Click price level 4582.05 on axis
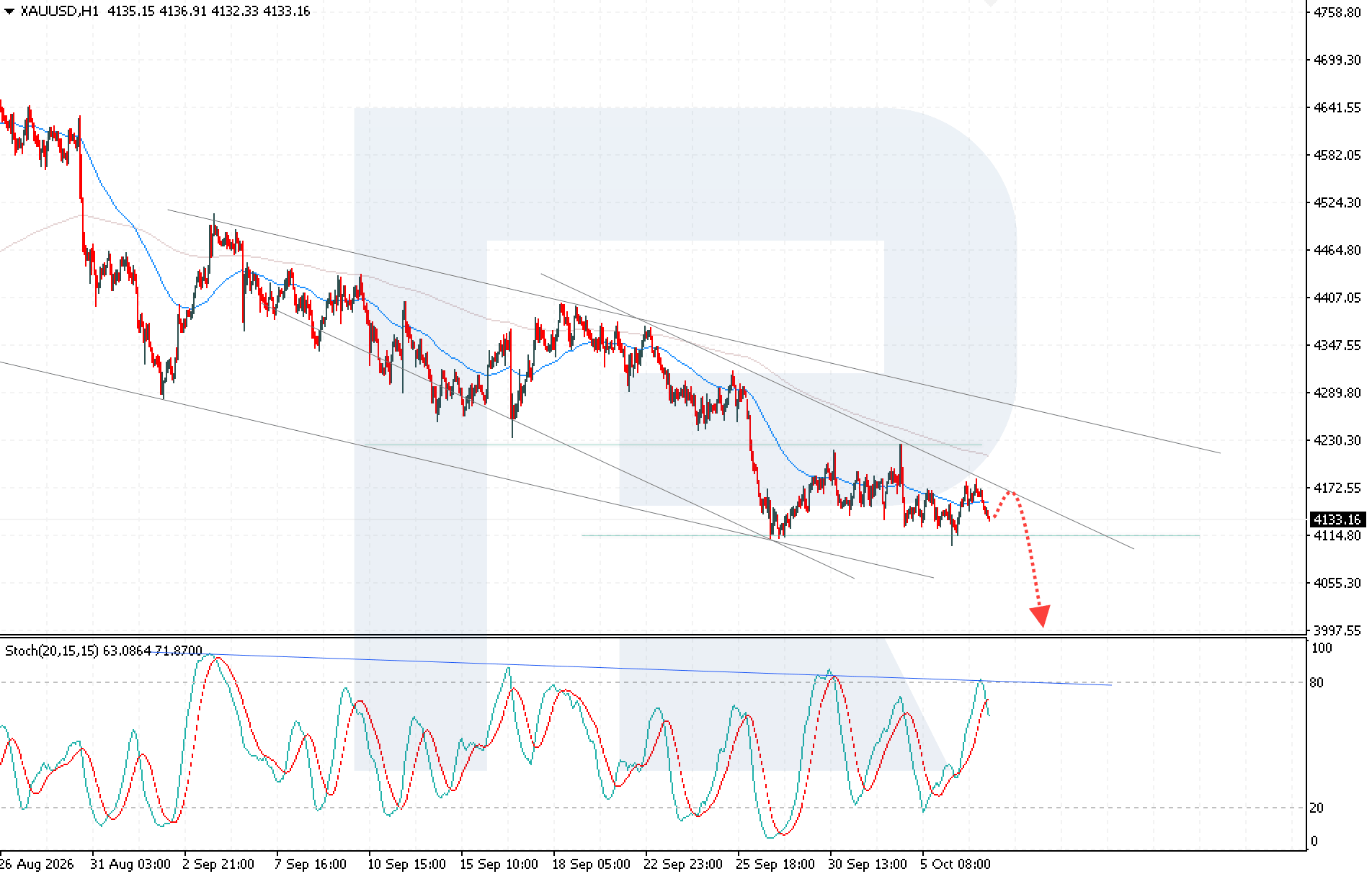The width and height of the screenshot is (1372, 879). (x=1337, y=155)
